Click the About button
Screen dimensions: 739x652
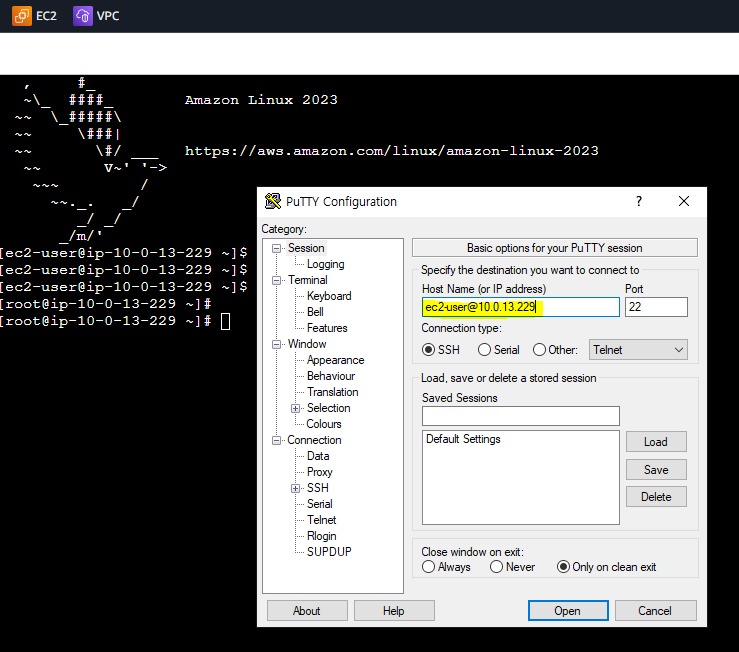click(307, 611)
